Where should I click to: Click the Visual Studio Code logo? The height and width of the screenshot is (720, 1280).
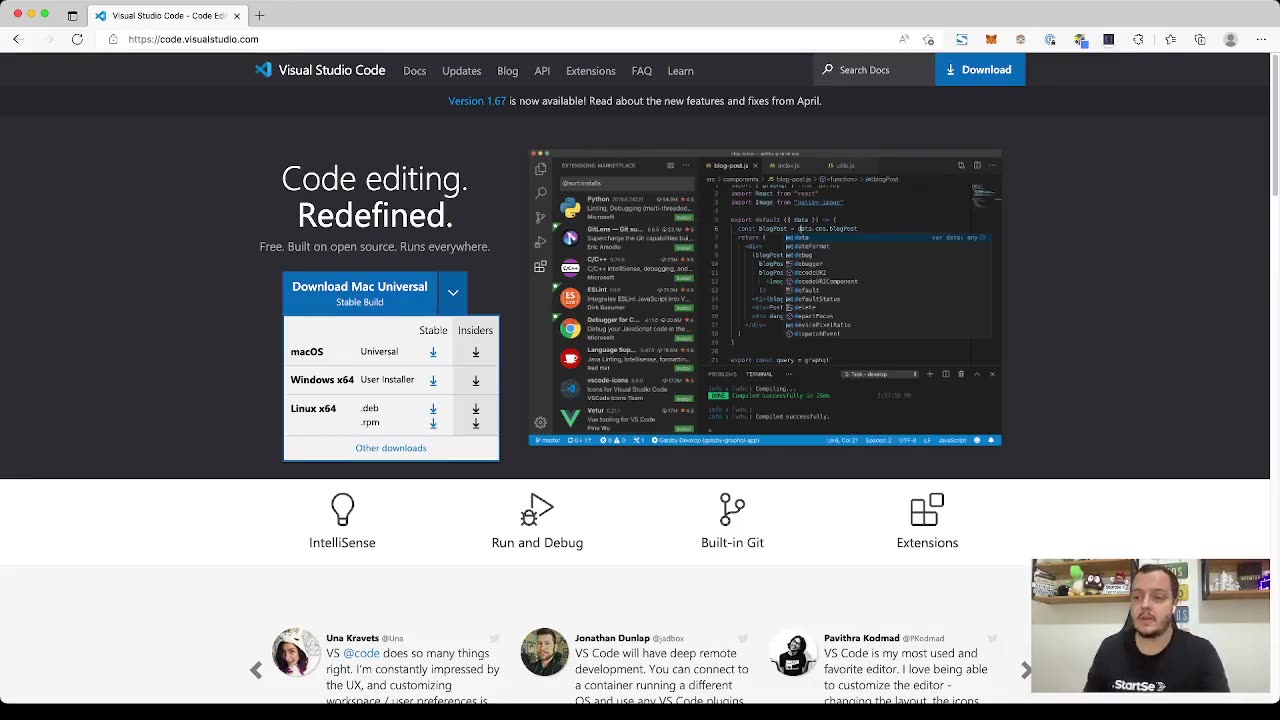point(320,70)
